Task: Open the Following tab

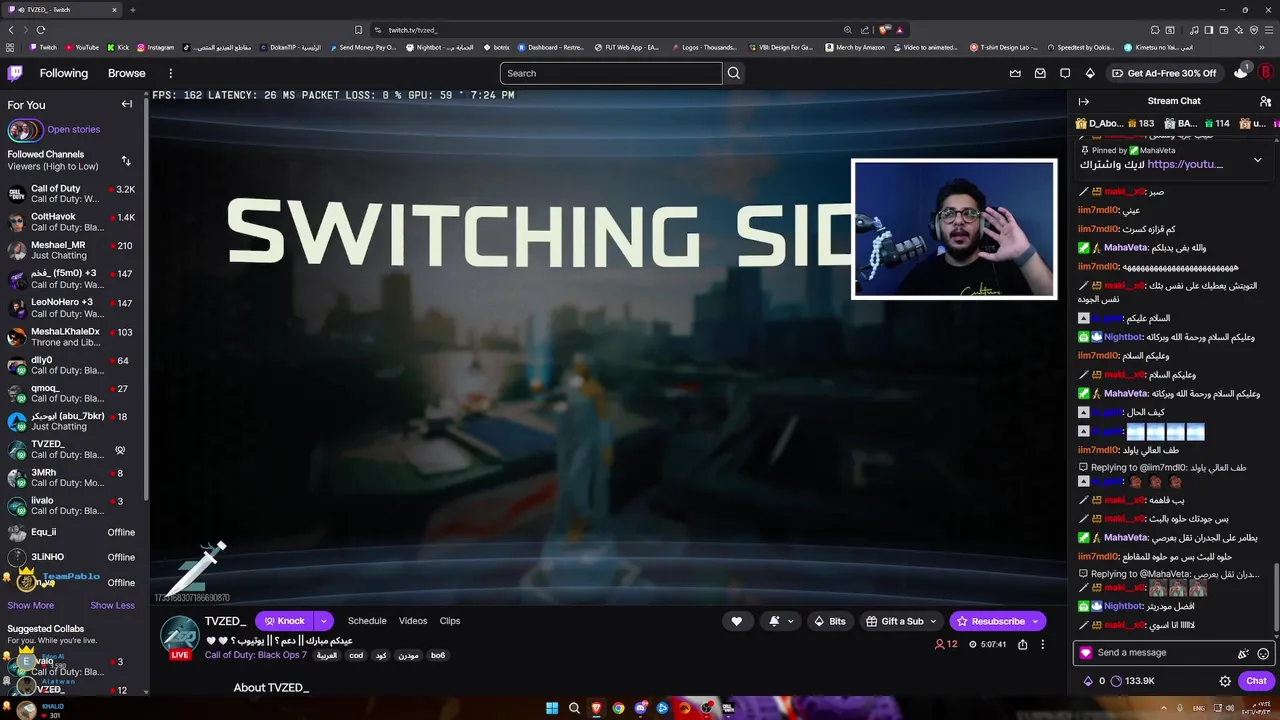Action: [64, 73]
